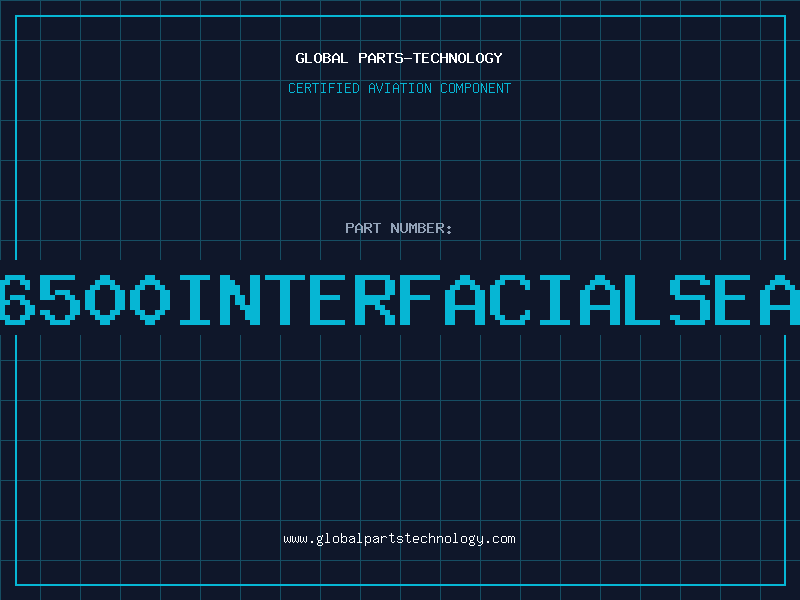The height and width of the screenshot is (600, 800).
Task: Click the large 6500INTERFACIALSEA part number text
Action: point(400,299)
